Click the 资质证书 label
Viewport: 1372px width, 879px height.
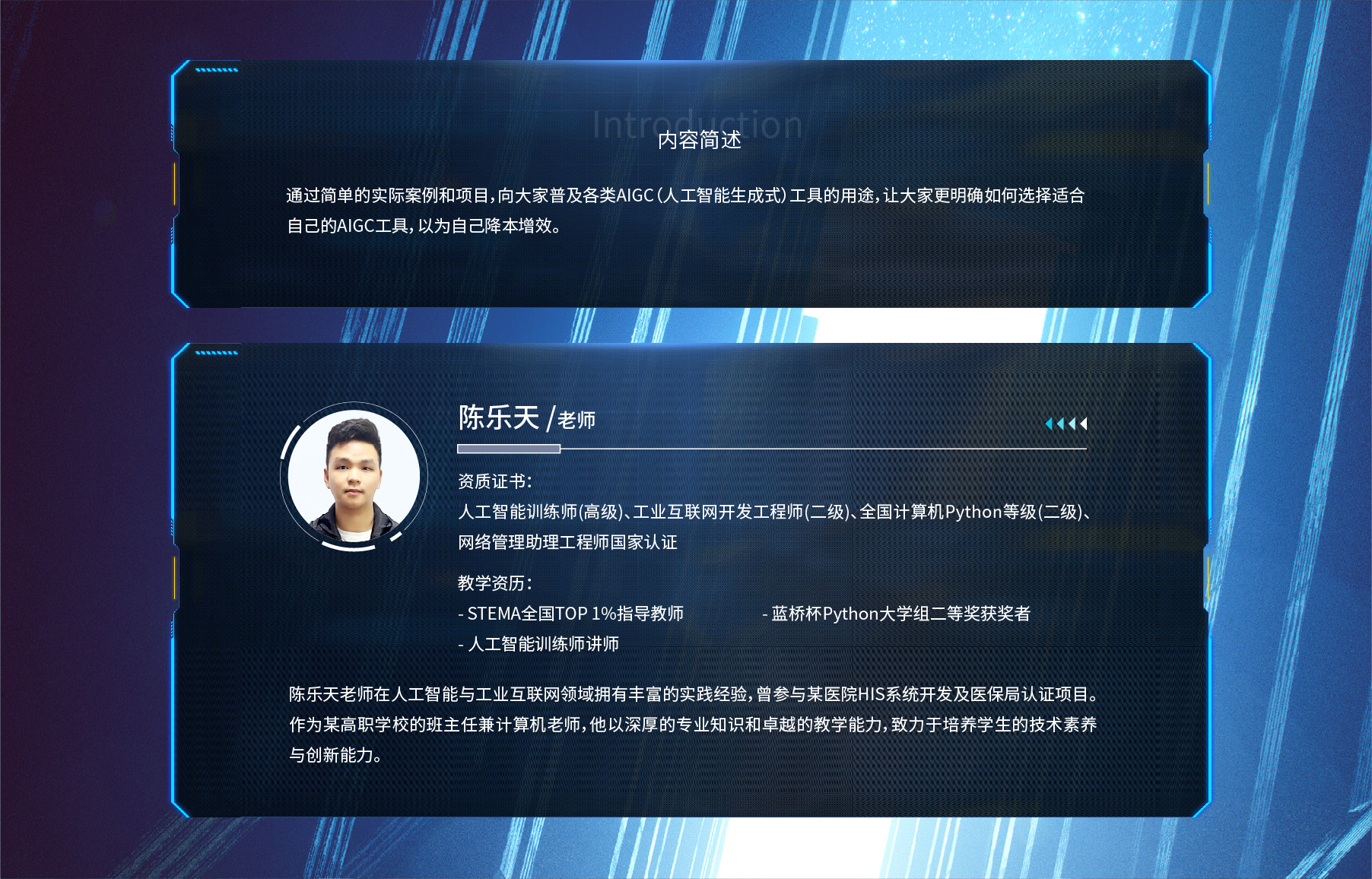click(x=495, y=481)
